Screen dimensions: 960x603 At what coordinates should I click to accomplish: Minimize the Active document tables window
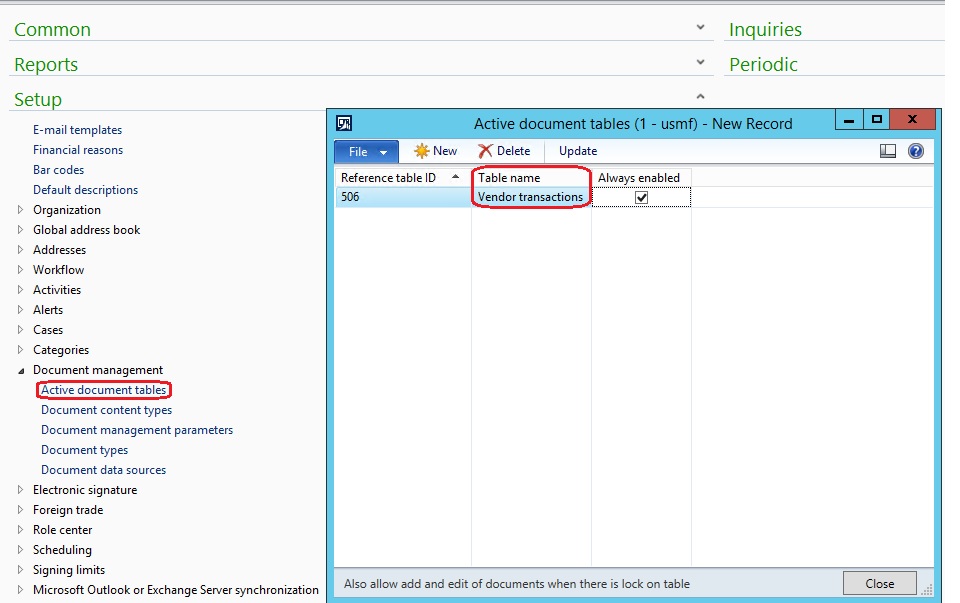(x=848, y=120)
